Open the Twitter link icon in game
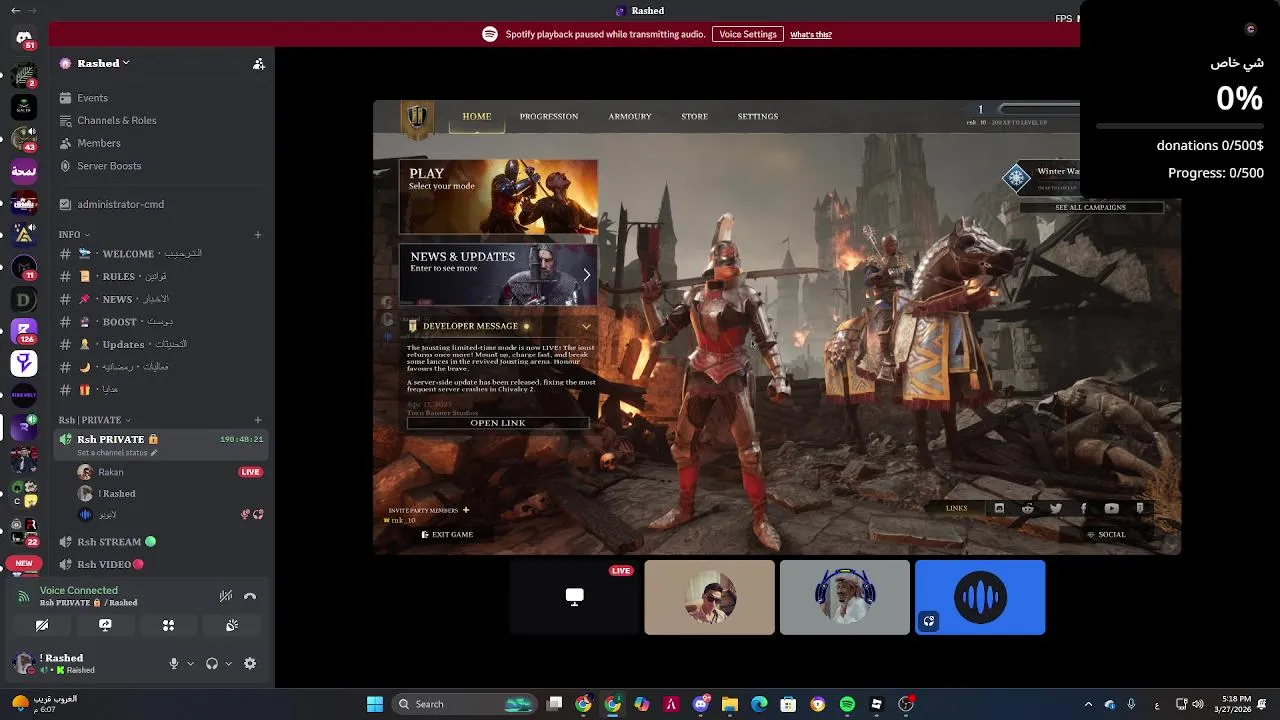 [1056, 508]
